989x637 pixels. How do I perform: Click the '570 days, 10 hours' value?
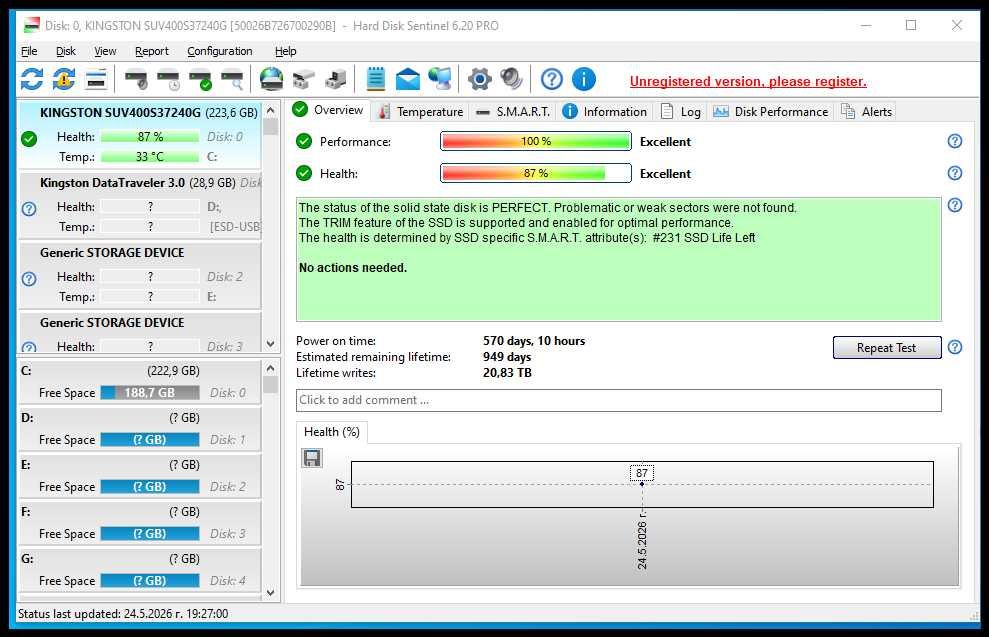tap(534, 341)
